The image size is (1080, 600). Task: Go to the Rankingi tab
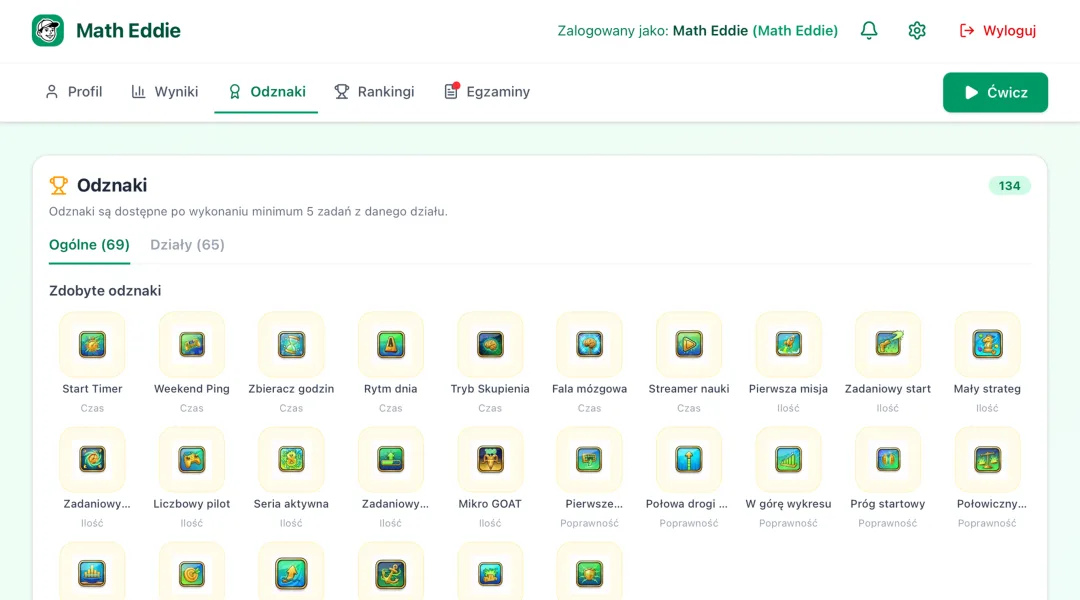(375, 92)
